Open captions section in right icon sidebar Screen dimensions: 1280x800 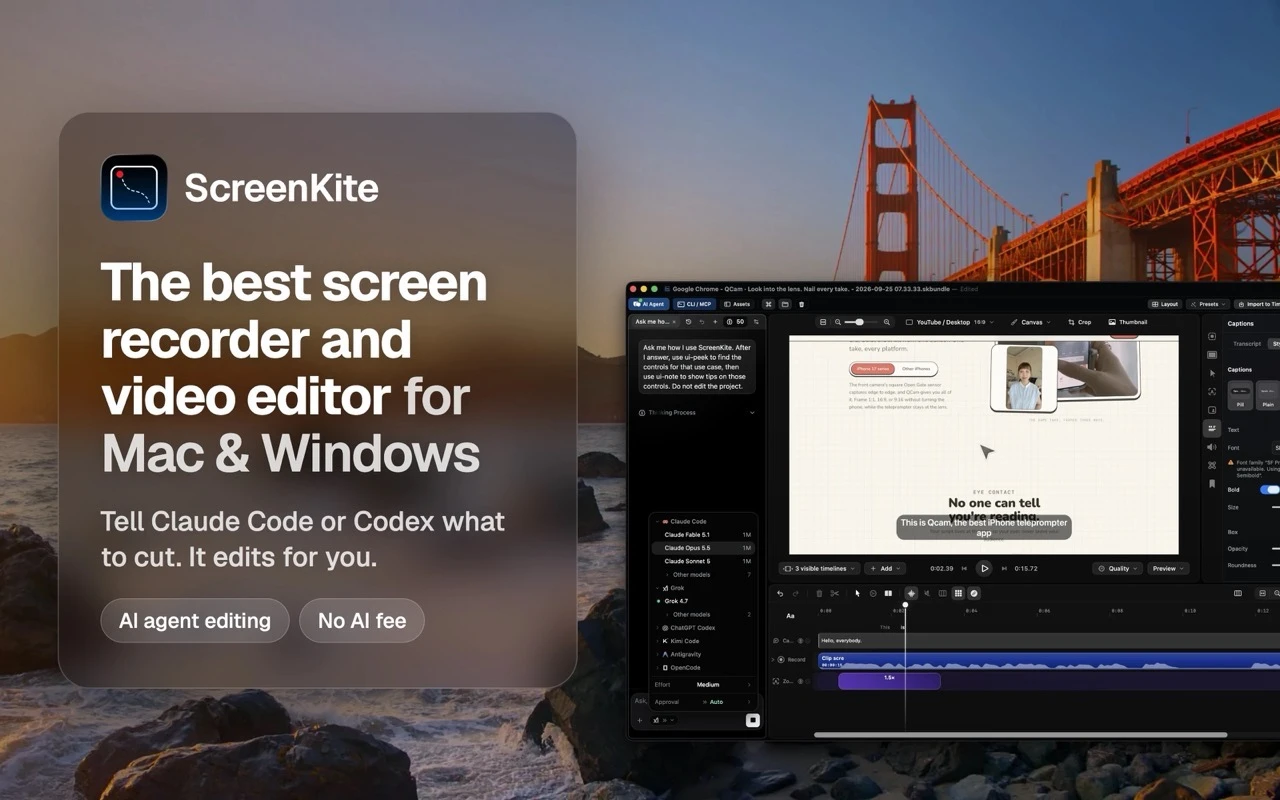[x=1212, y=428]
